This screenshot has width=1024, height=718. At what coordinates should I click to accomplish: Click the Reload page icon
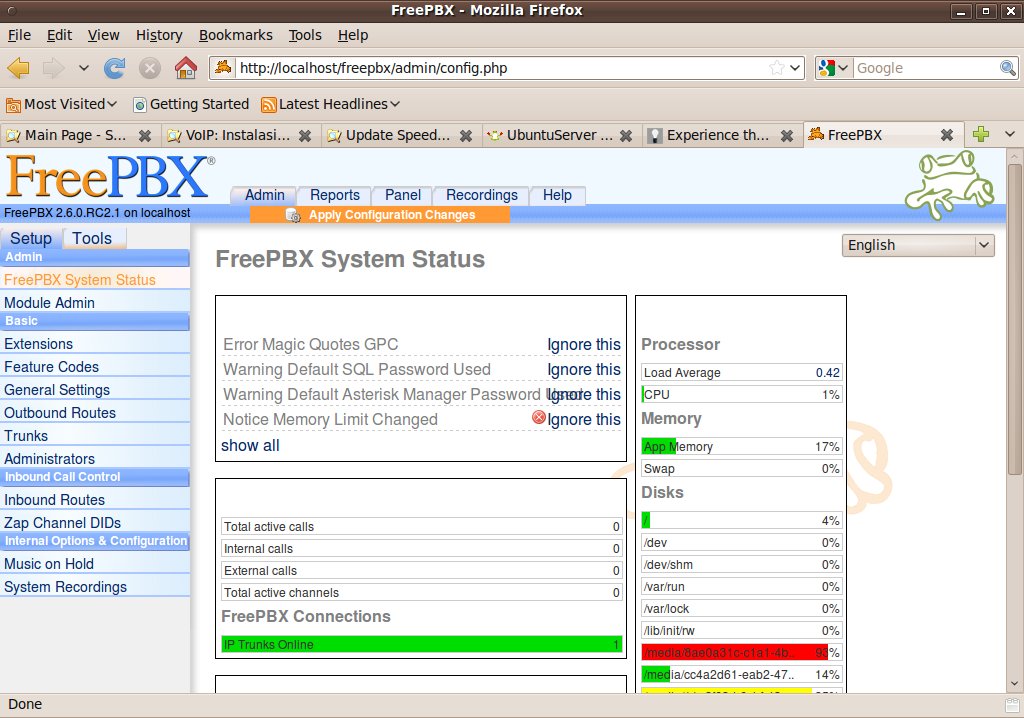[115, 68]
